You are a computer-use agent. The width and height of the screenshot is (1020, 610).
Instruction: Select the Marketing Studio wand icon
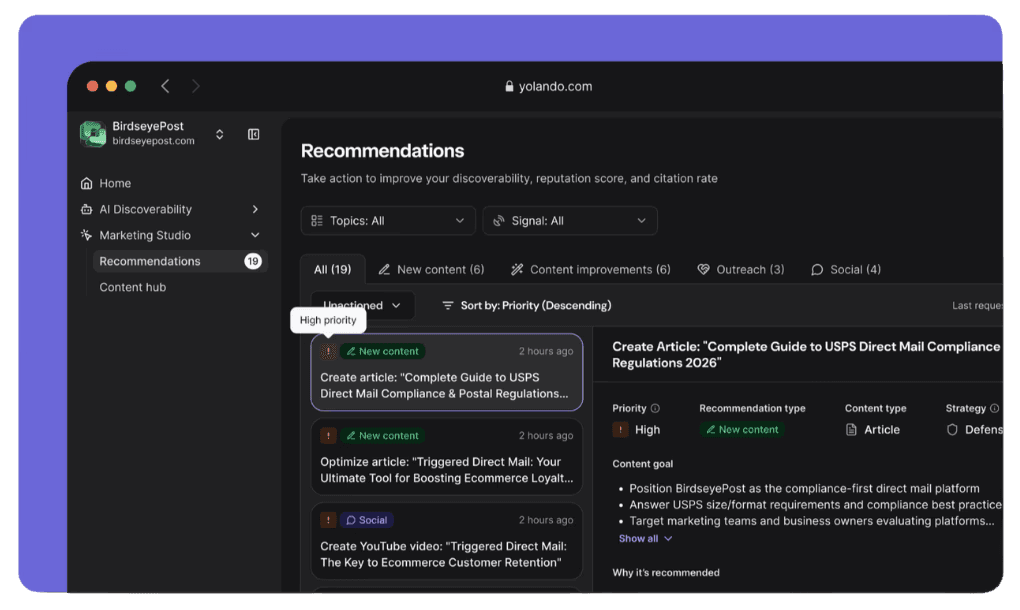coord(86,235)
